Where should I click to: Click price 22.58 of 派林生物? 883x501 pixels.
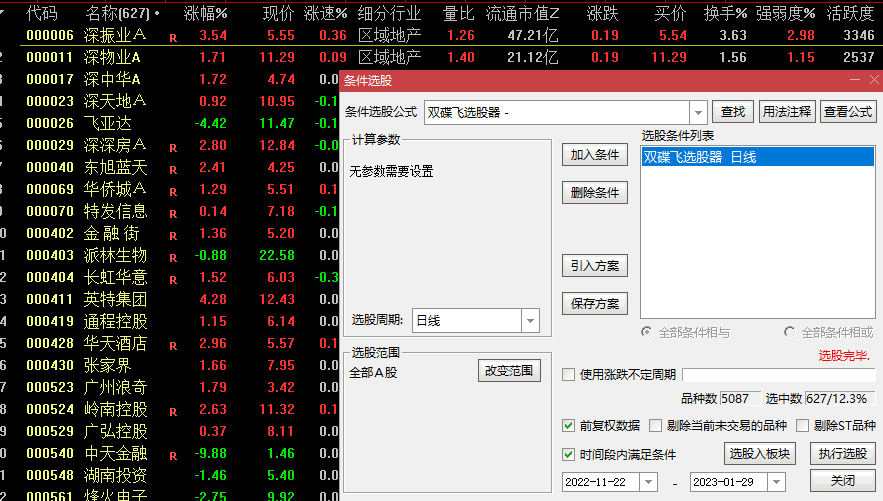point(277,256)
